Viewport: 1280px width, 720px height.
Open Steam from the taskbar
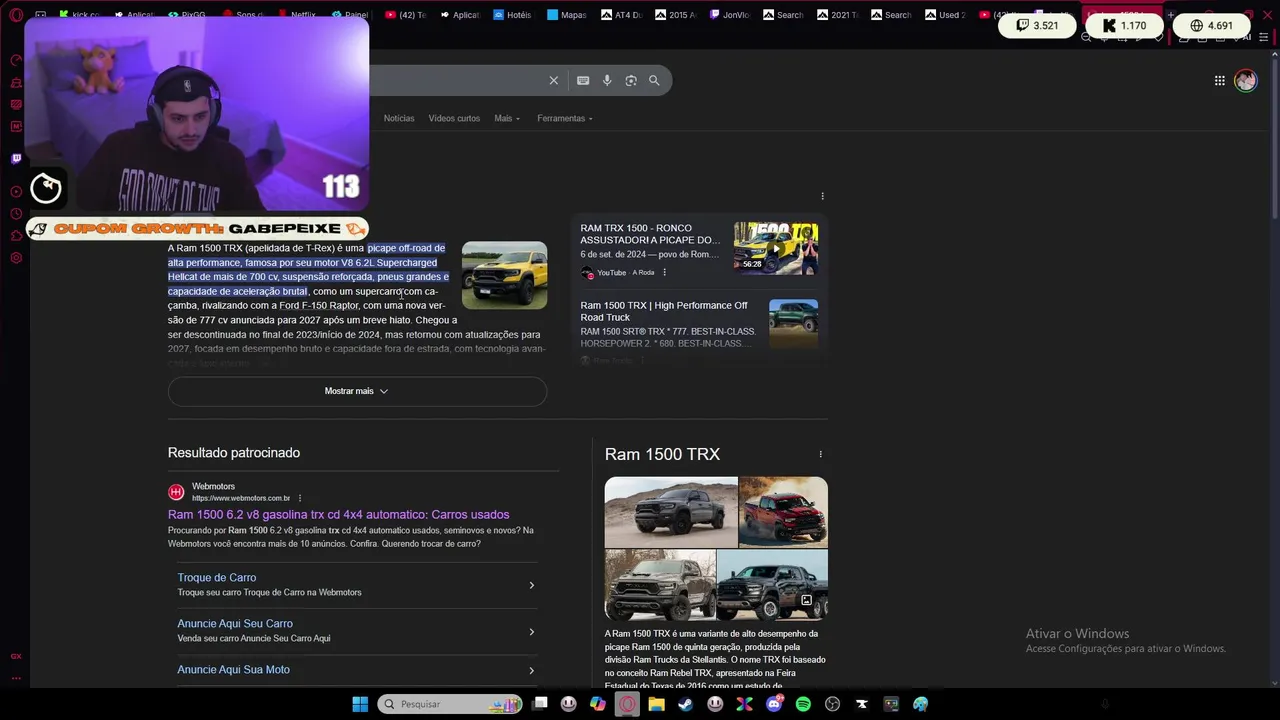click(685, 704)
